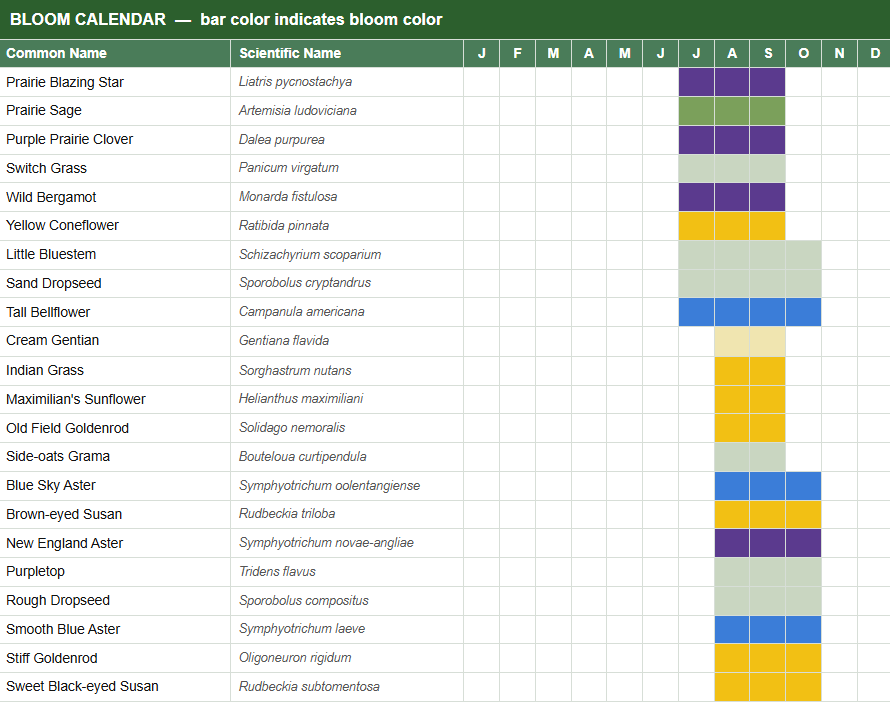The width and height of the screenshot is (890, 702).
Task: Select "Indian Grass" in the name column
Action: tap(45, 371)
